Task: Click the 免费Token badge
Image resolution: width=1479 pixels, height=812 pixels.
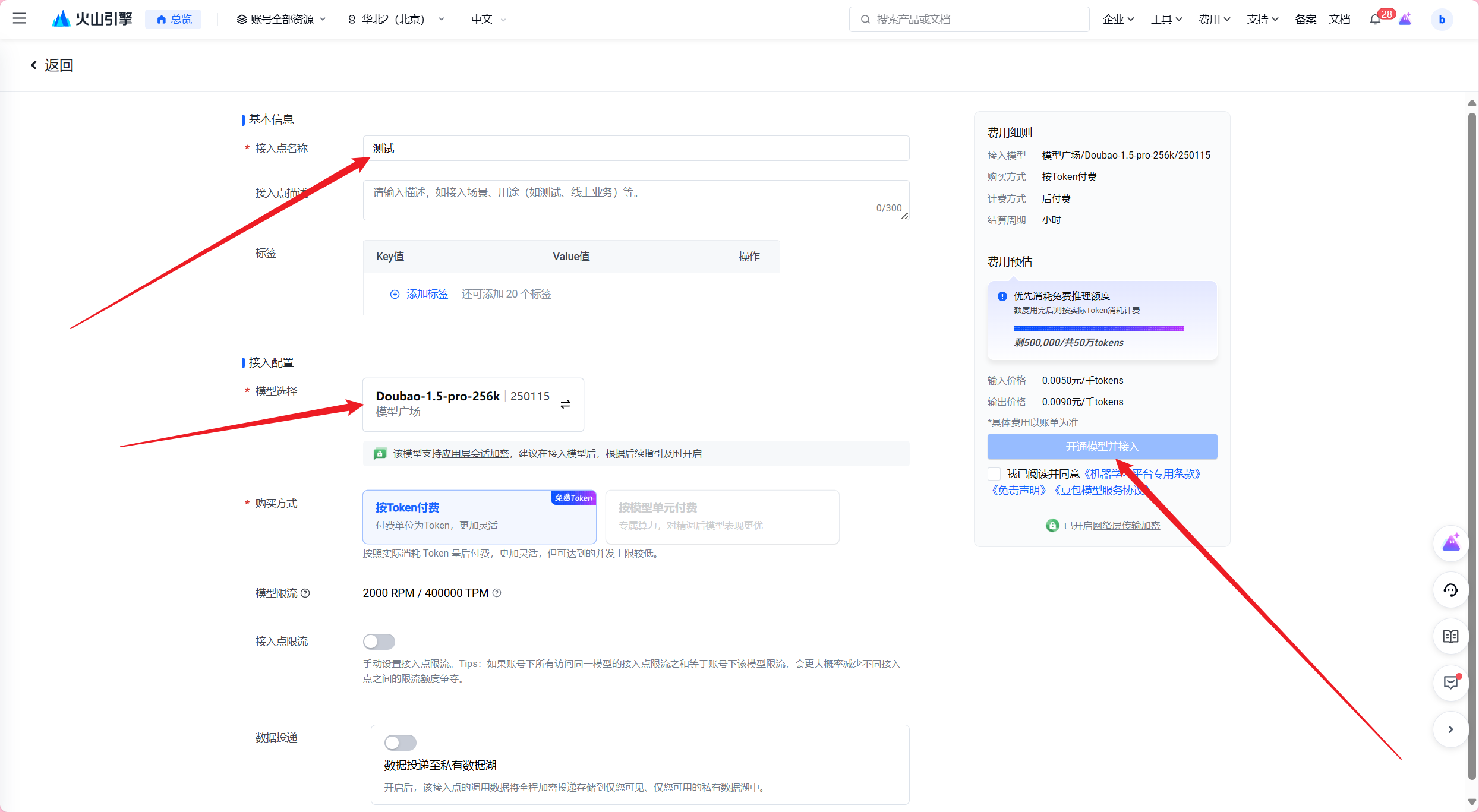Action: (x=573, y=498)
